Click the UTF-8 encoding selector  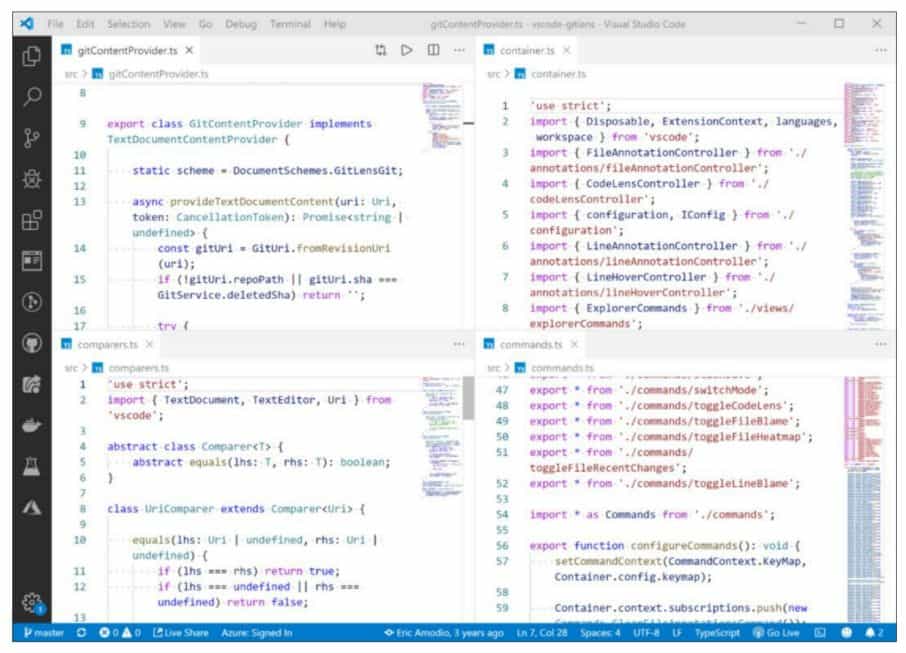(x=646, y=633)
